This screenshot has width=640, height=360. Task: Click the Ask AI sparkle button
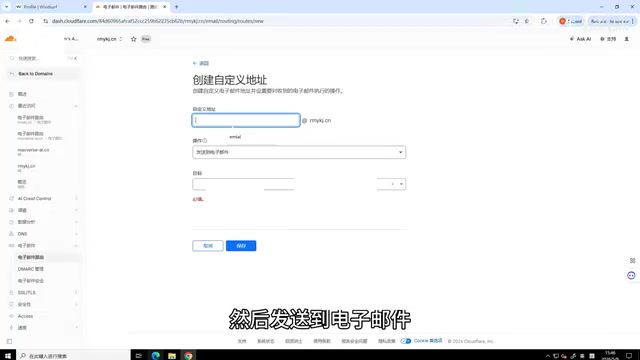580,39
